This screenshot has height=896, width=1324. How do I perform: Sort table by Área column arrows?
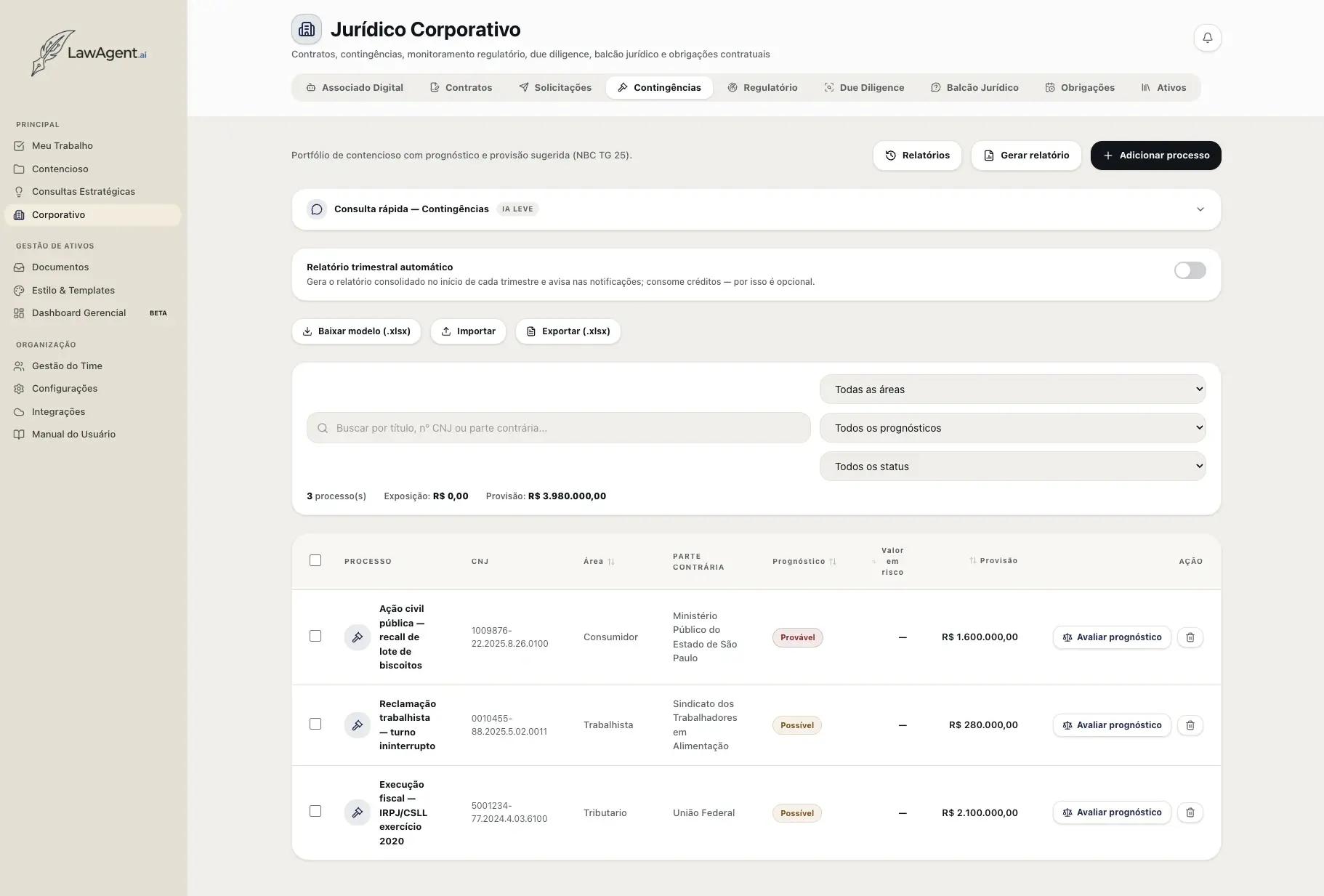pyautogui.click(x=611, y=562)
